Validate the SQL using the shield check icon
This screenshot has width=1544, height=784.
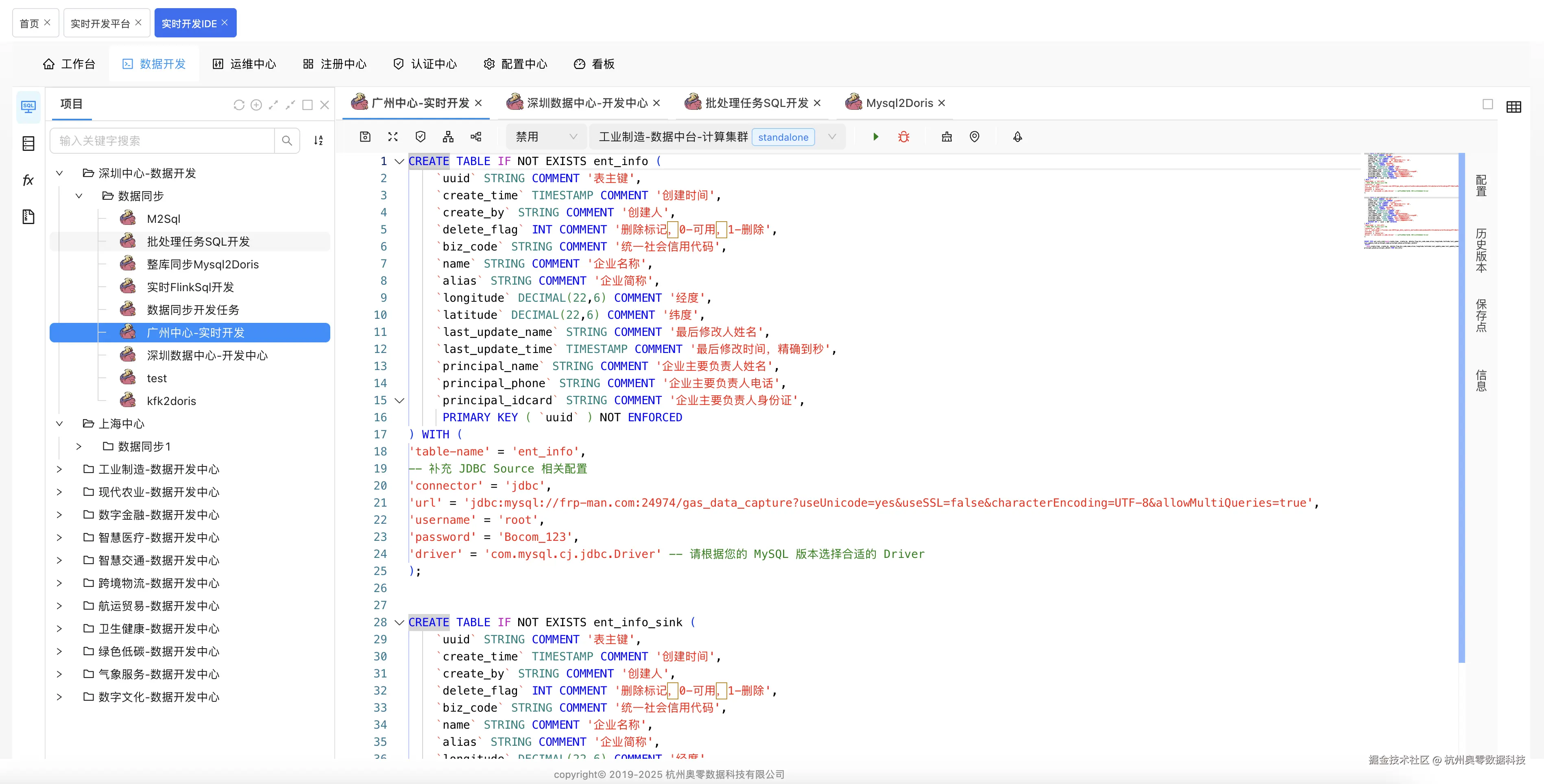420,137
